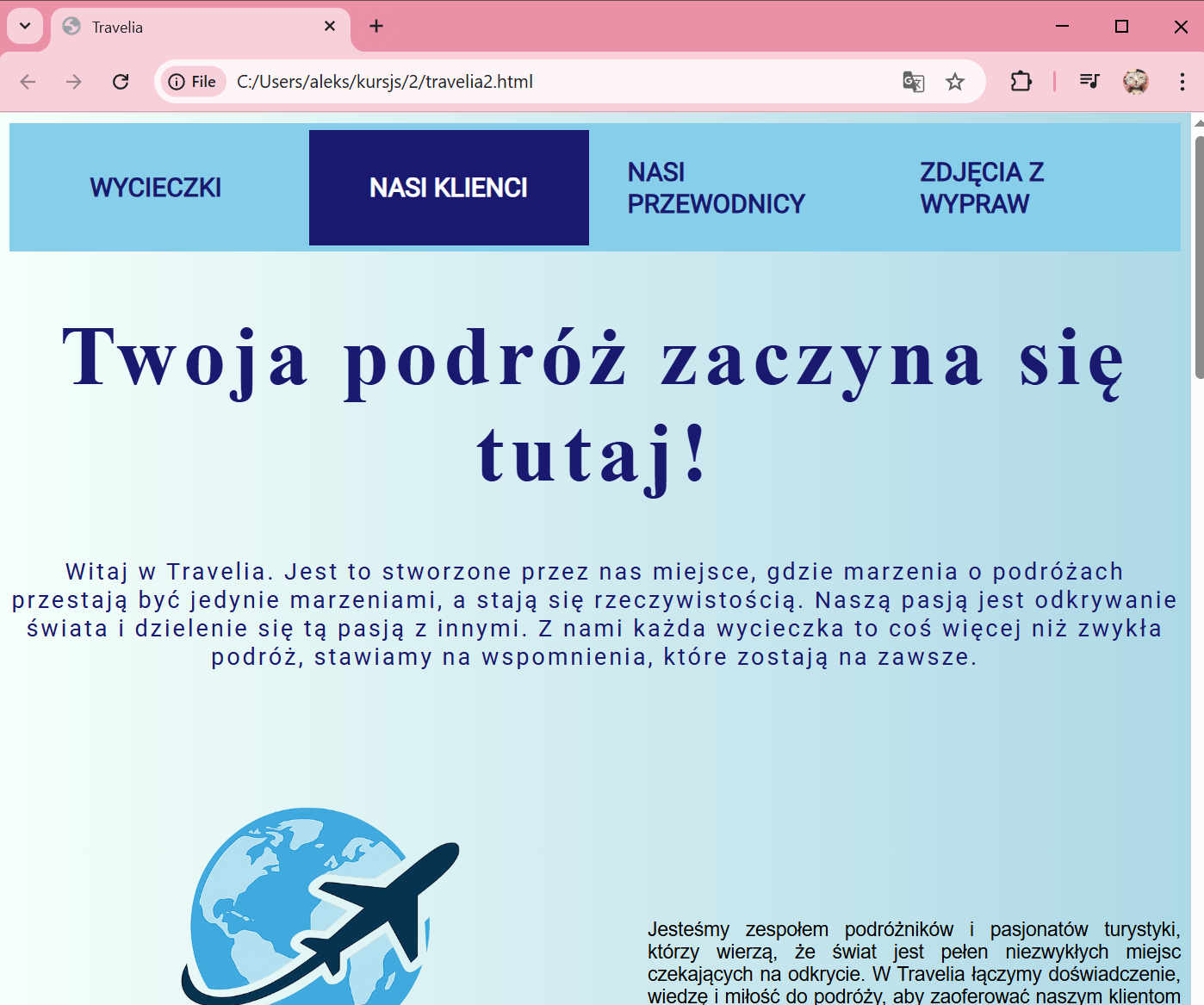Open the NASI PRZEWODNICY navigation item
Screen dimensions: 1204x1005
pyautogui.click(x=717, y=188)
